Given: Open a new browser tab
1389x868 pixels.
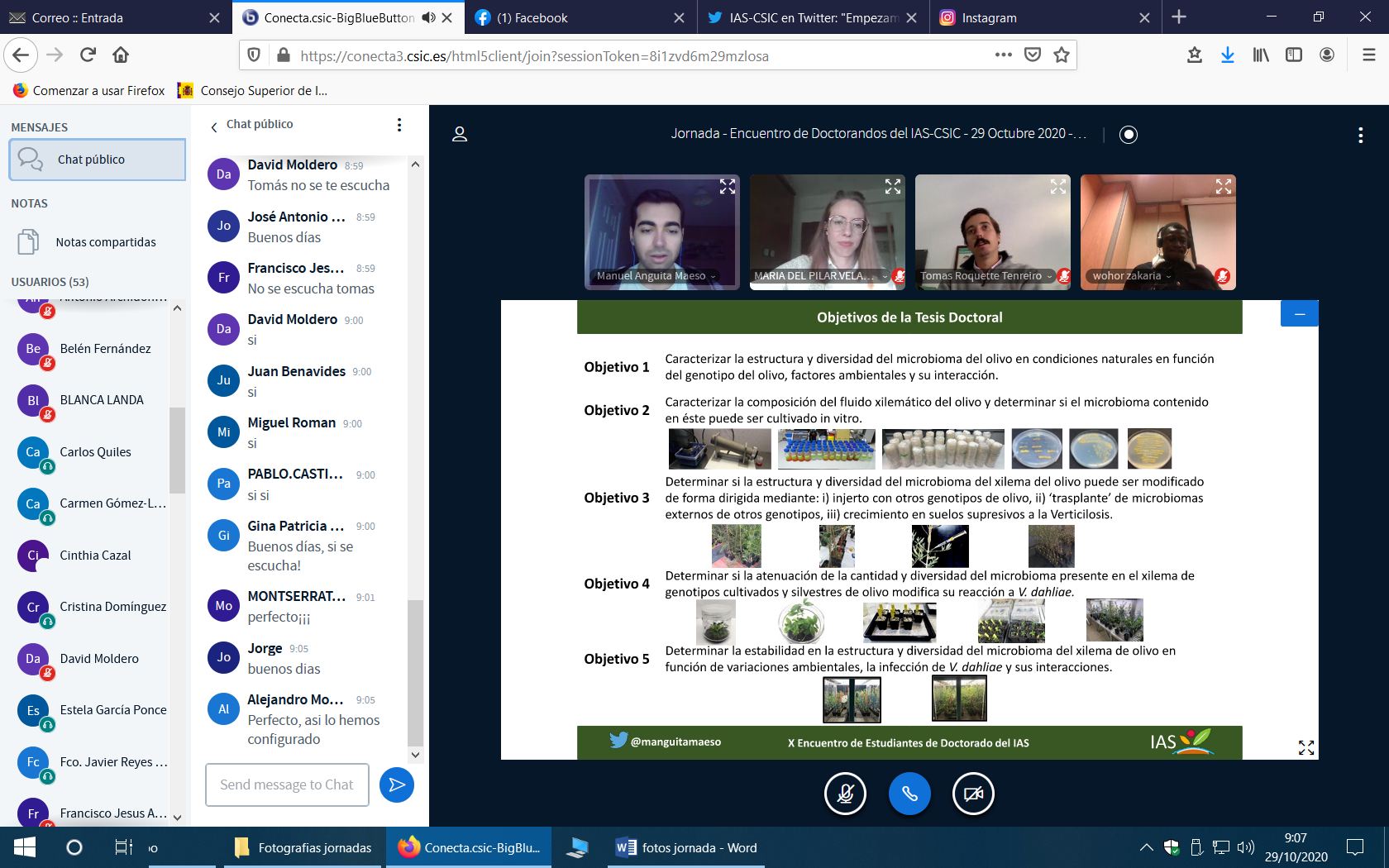Looking at the screenshot, I should 1179,17.
